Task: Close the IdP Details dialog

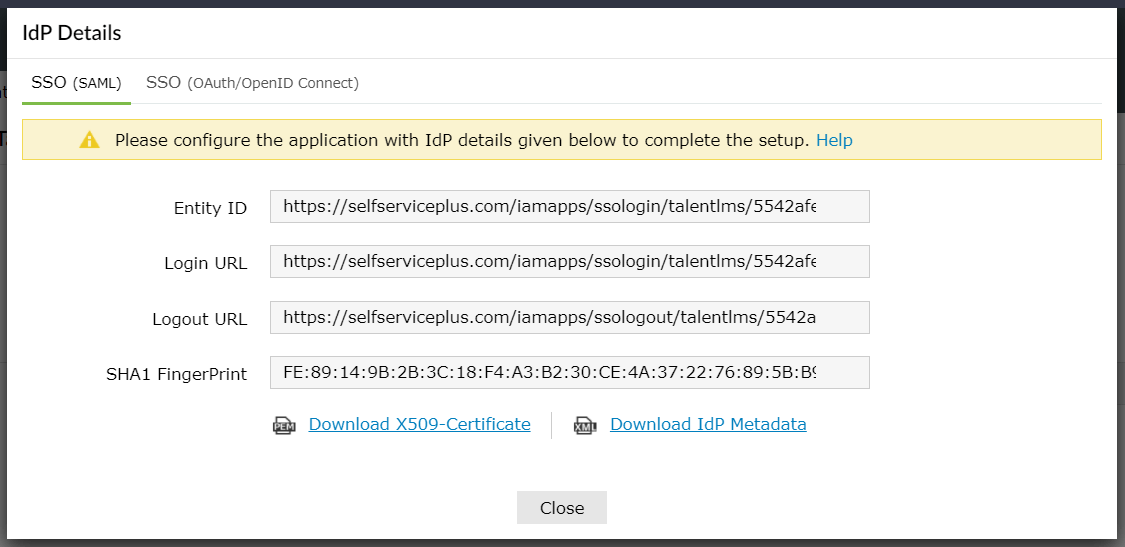Action: (562, 508)
